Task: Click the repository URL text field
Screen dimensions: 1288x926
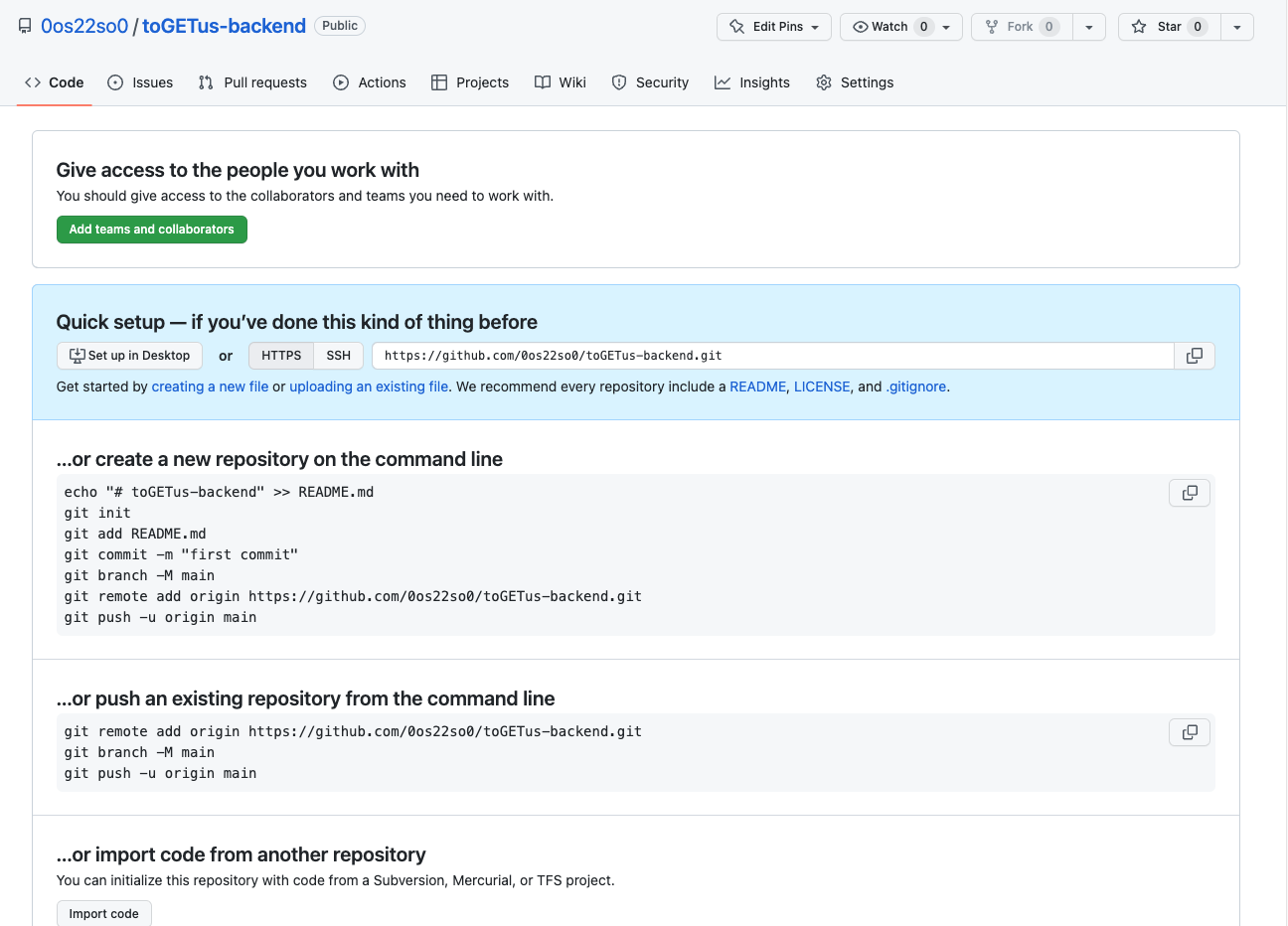Action: pyautogui.click(x=772, y=356)
